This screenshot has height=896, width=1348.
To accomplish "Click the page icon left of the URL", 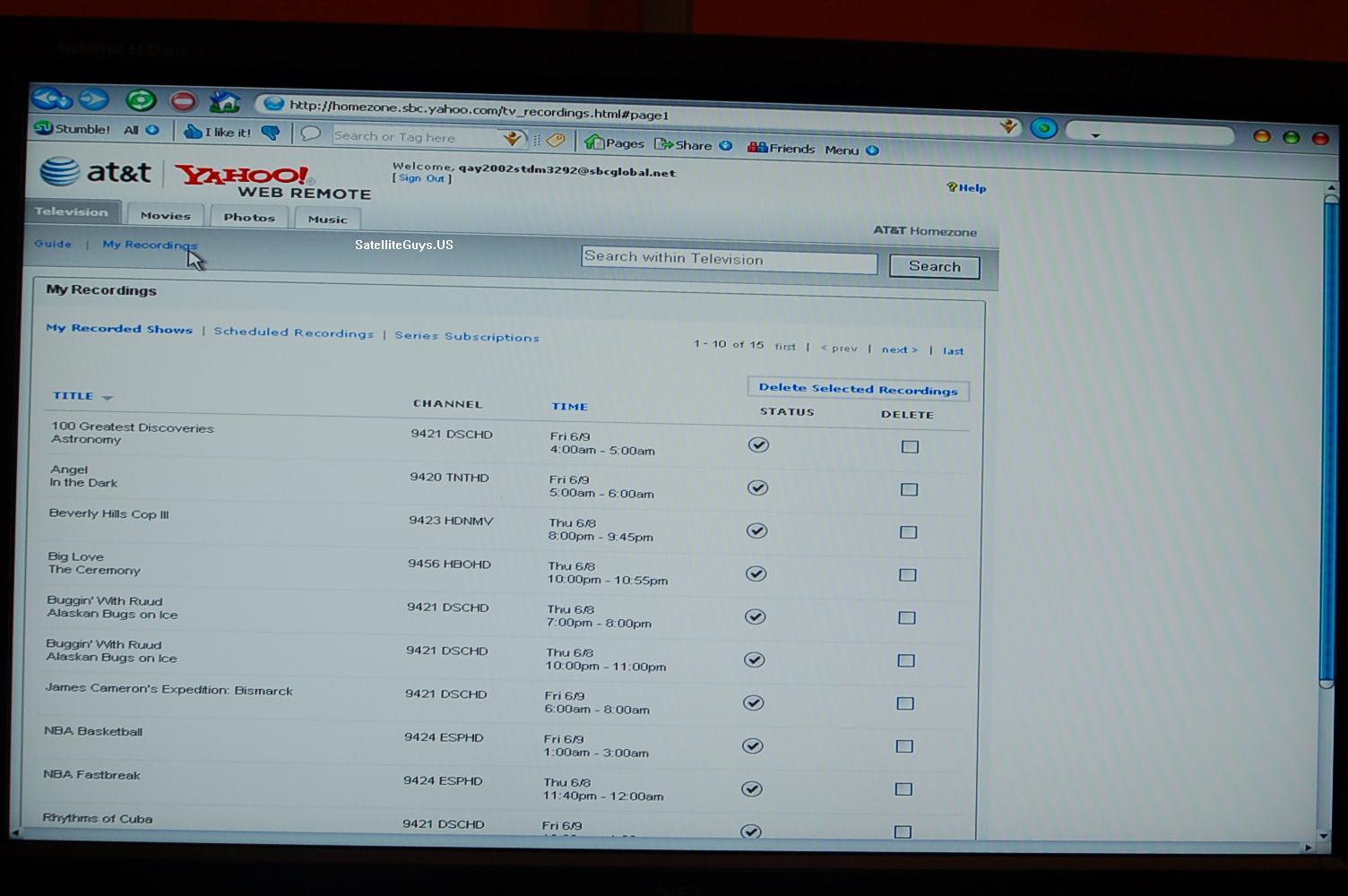I will tap(274, 104).
